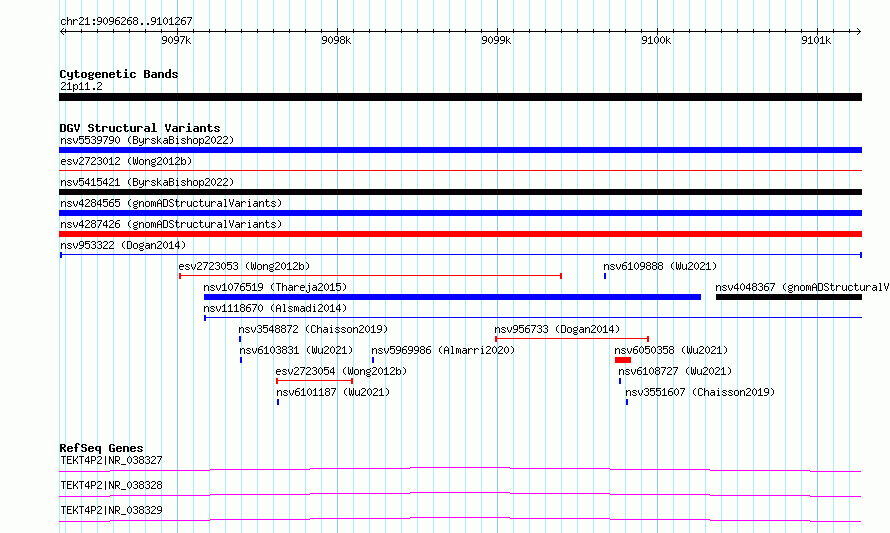Viewport: 890px width, 533px height.
Task: Click the esv2723053 (Wong2012b) red interval
Action: pyautogui.click(x=371, y=276)
